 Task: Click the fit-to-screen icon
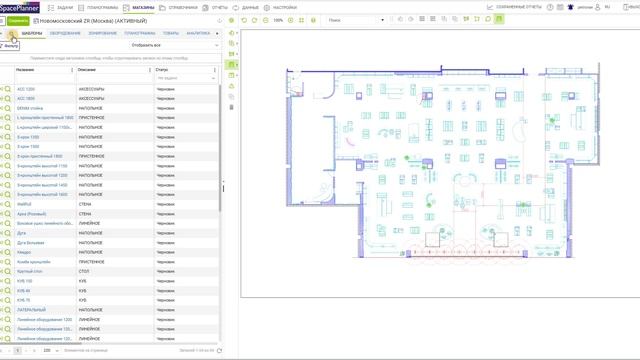(302, 20)
